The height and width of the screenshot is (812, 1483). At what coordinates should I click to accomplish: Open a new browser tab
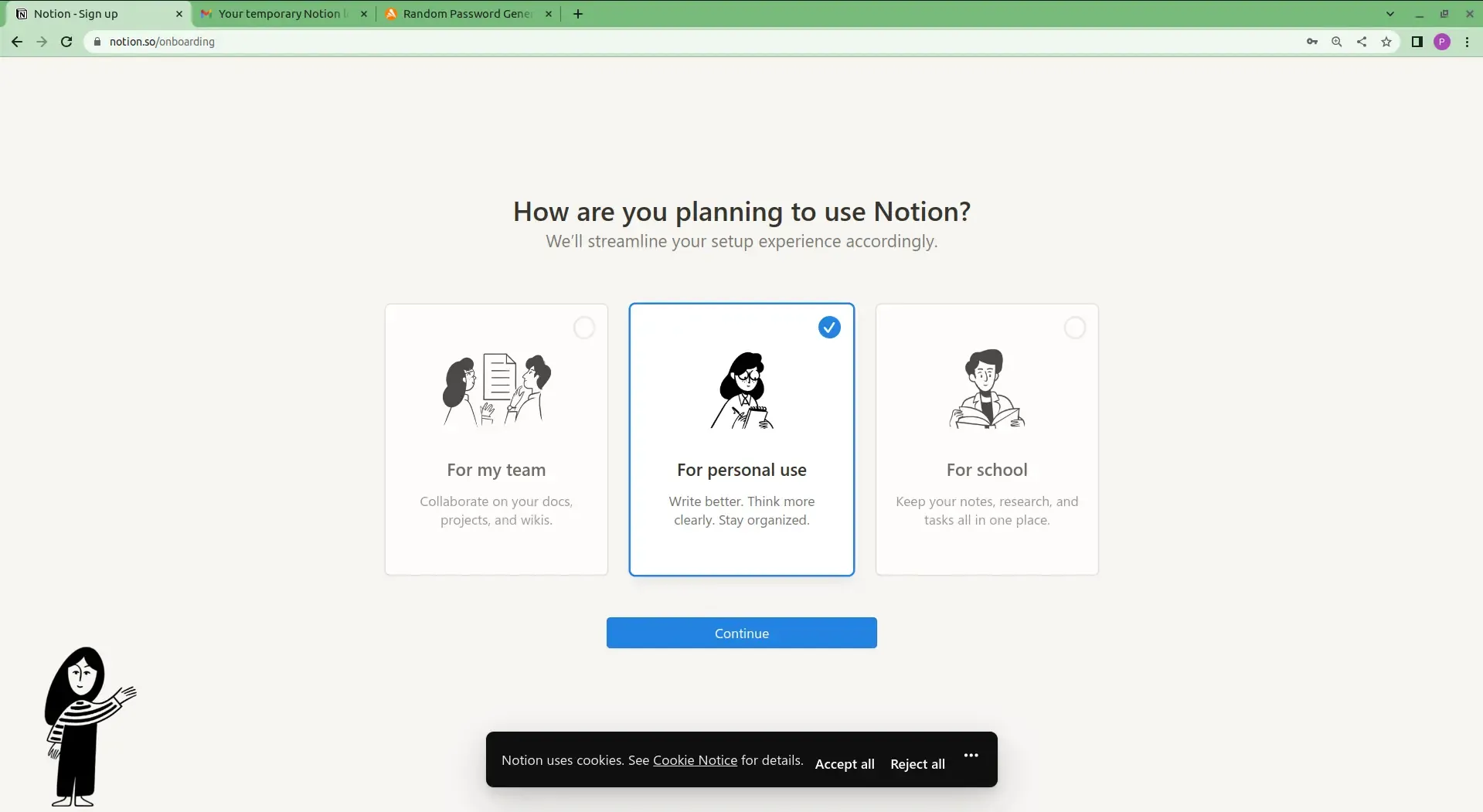pos(578,14)
